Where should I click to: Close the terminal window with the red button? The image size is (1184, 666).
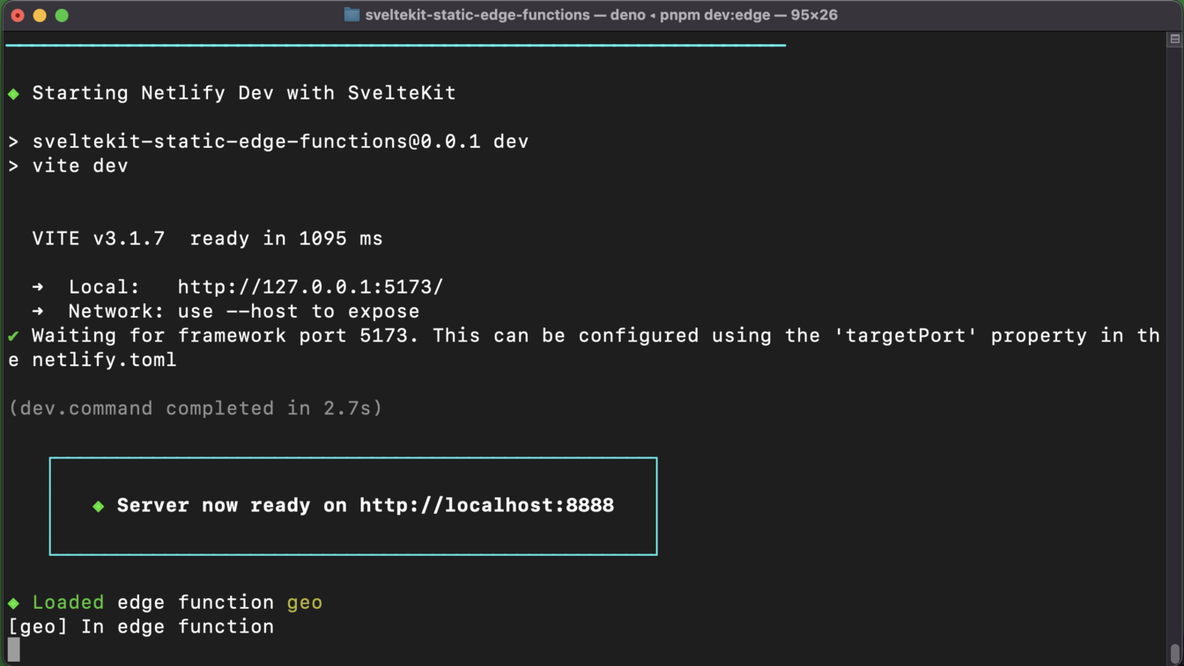coord(18,15)
